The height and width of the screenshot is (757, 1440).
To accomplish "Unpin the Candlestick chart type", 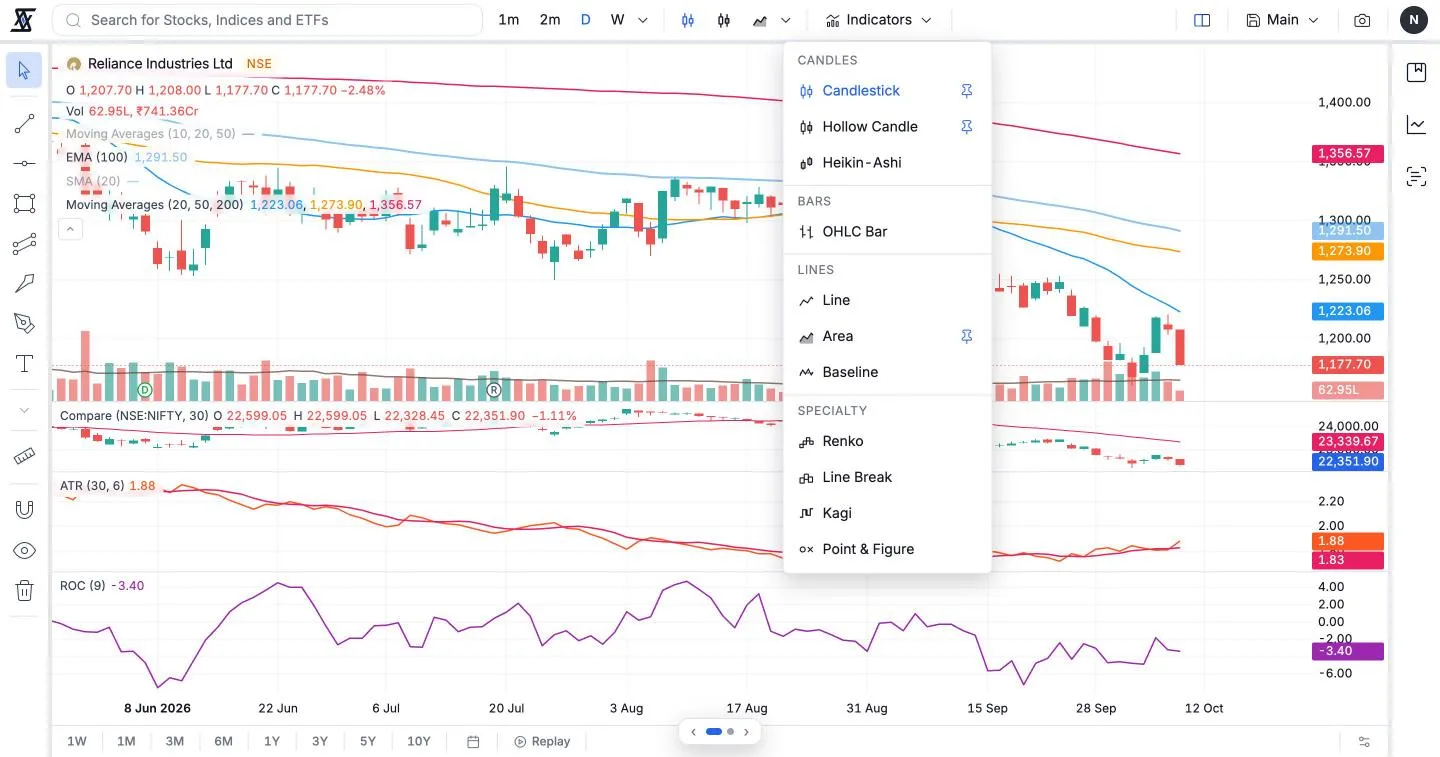I will [x=966, y=91].
